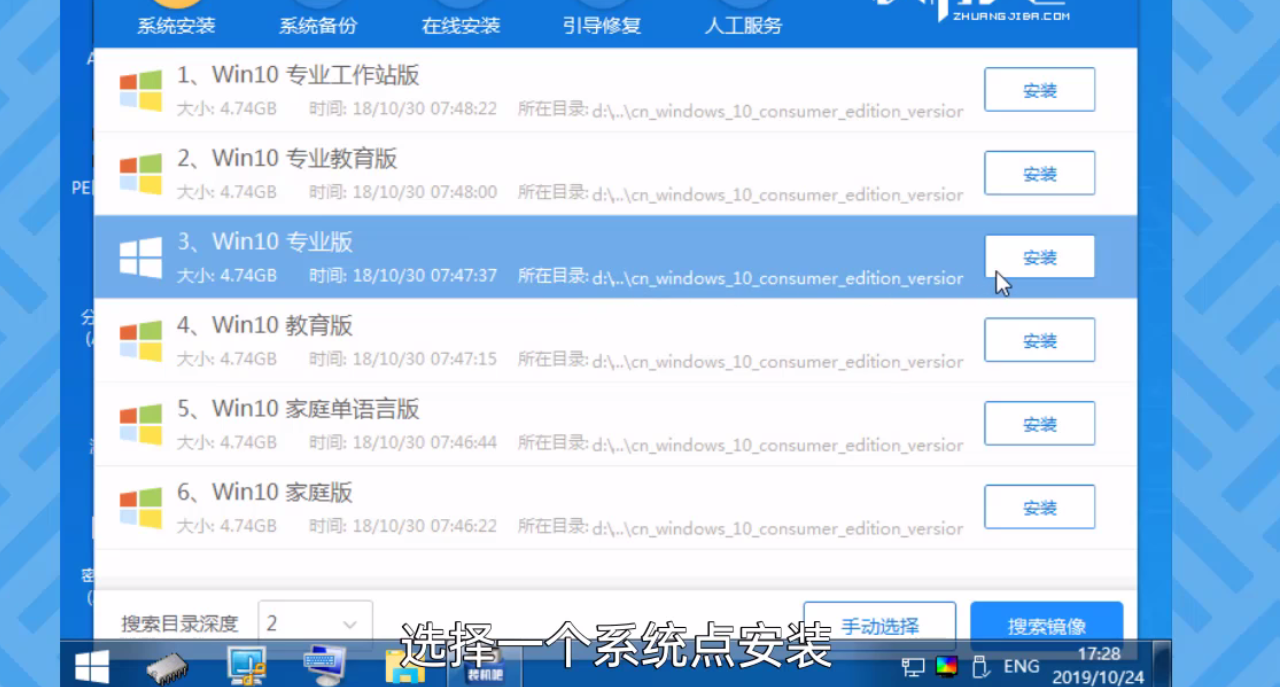
Task: Open the computer network taskbar icon
Action: click(x=246, y=666)
